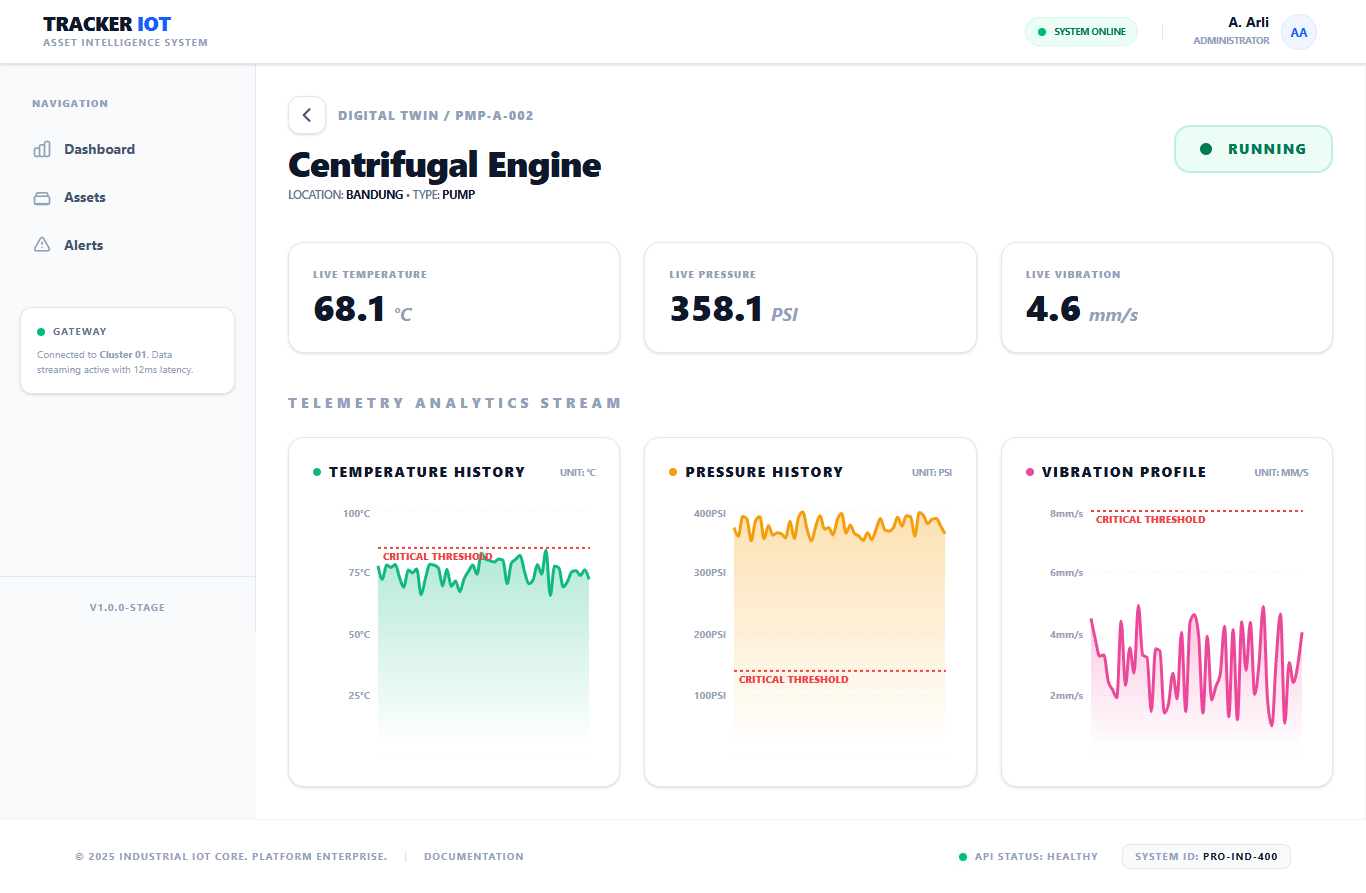The height and width of the screenshot is (893, 1366).
Task: Select the Live Vibration 4.6 value
Action: pos(1053,309)
